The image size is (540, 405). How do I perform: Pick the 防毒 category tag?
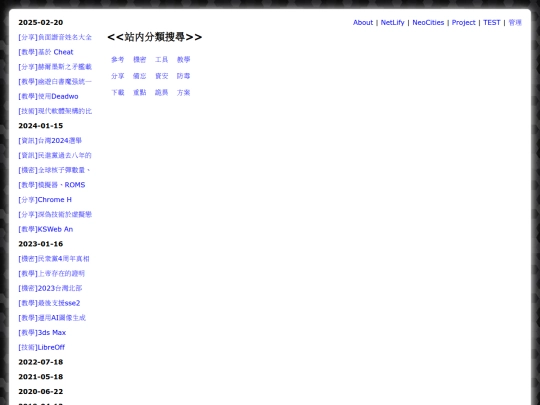(x=184, y=76)
